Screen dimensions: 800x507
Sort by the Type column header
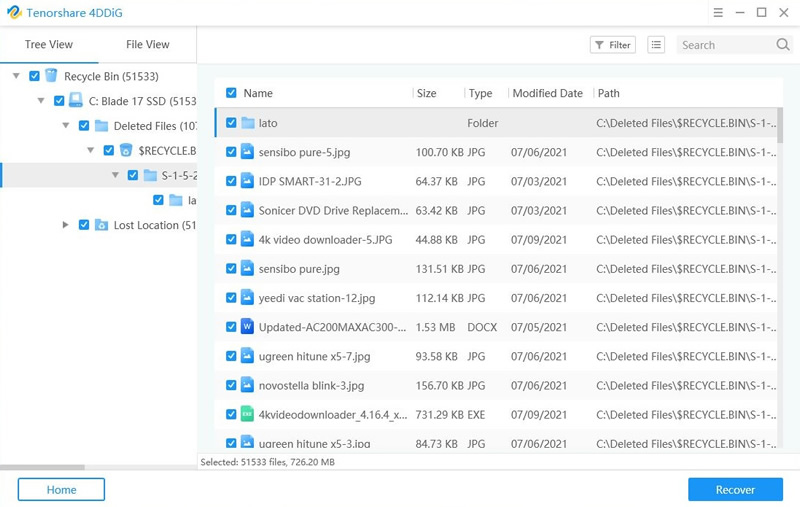(481, 93)
